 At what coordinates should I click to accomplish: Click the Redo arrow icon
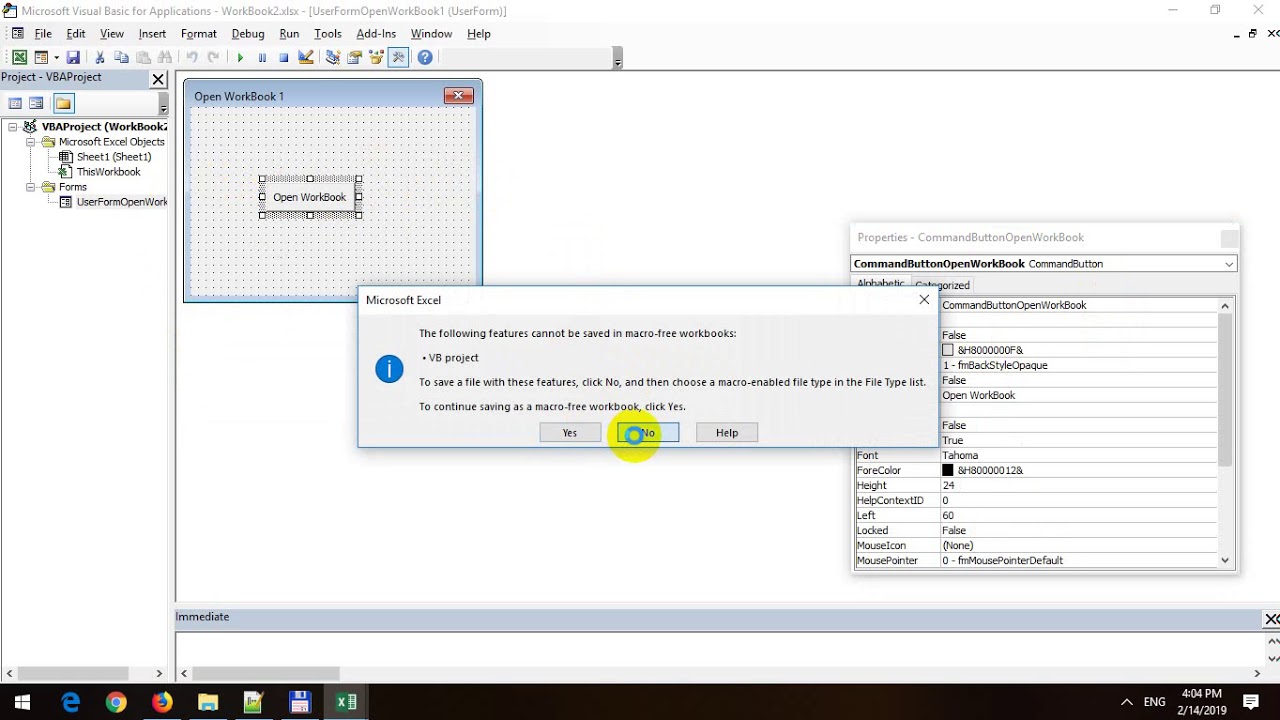pyautogui.click(x=213, y=58)
